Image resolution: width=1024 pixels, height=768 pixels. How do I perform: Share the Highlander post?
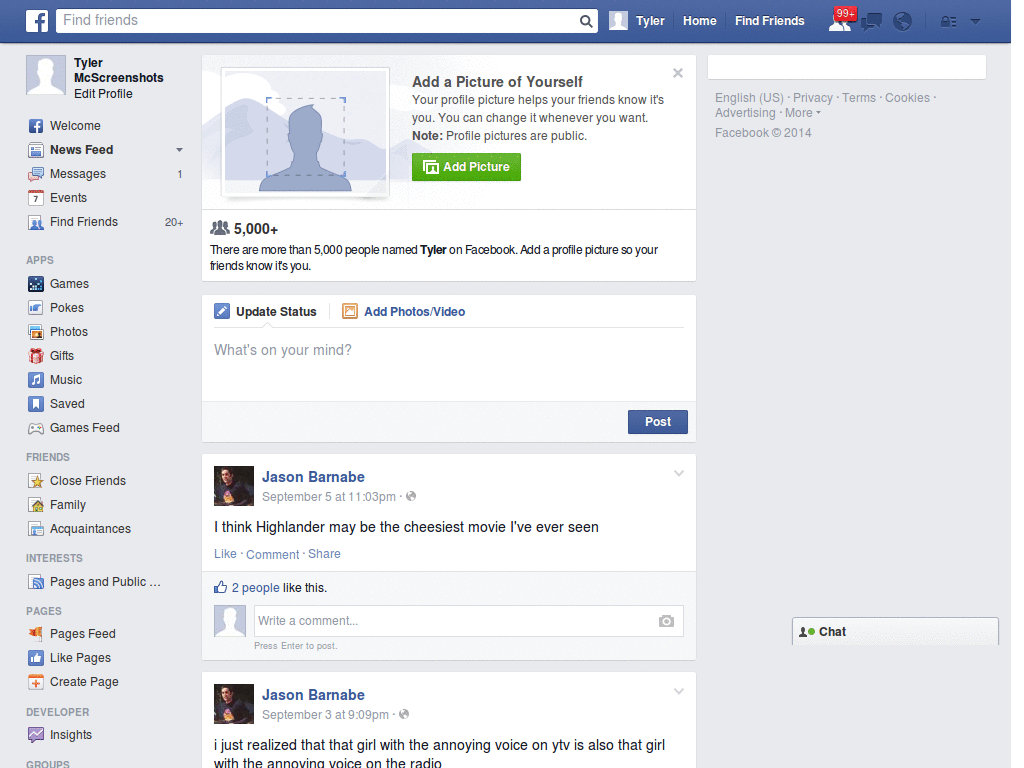[x=324, y=554]
